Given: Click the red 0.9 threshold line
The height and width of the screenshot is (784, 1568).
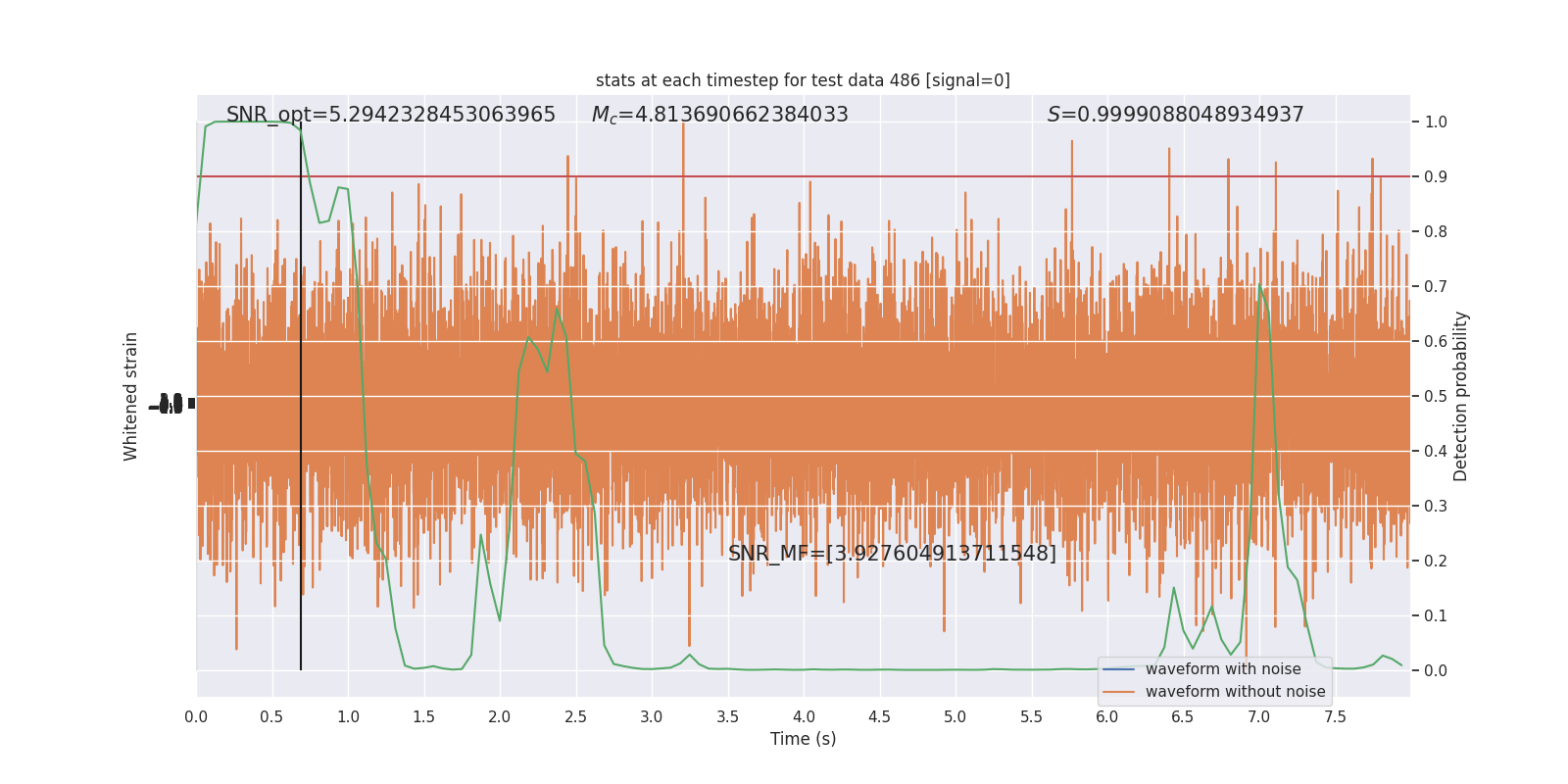Looking at the screenshot, I should pyautogui.click(x=804, y=176).
